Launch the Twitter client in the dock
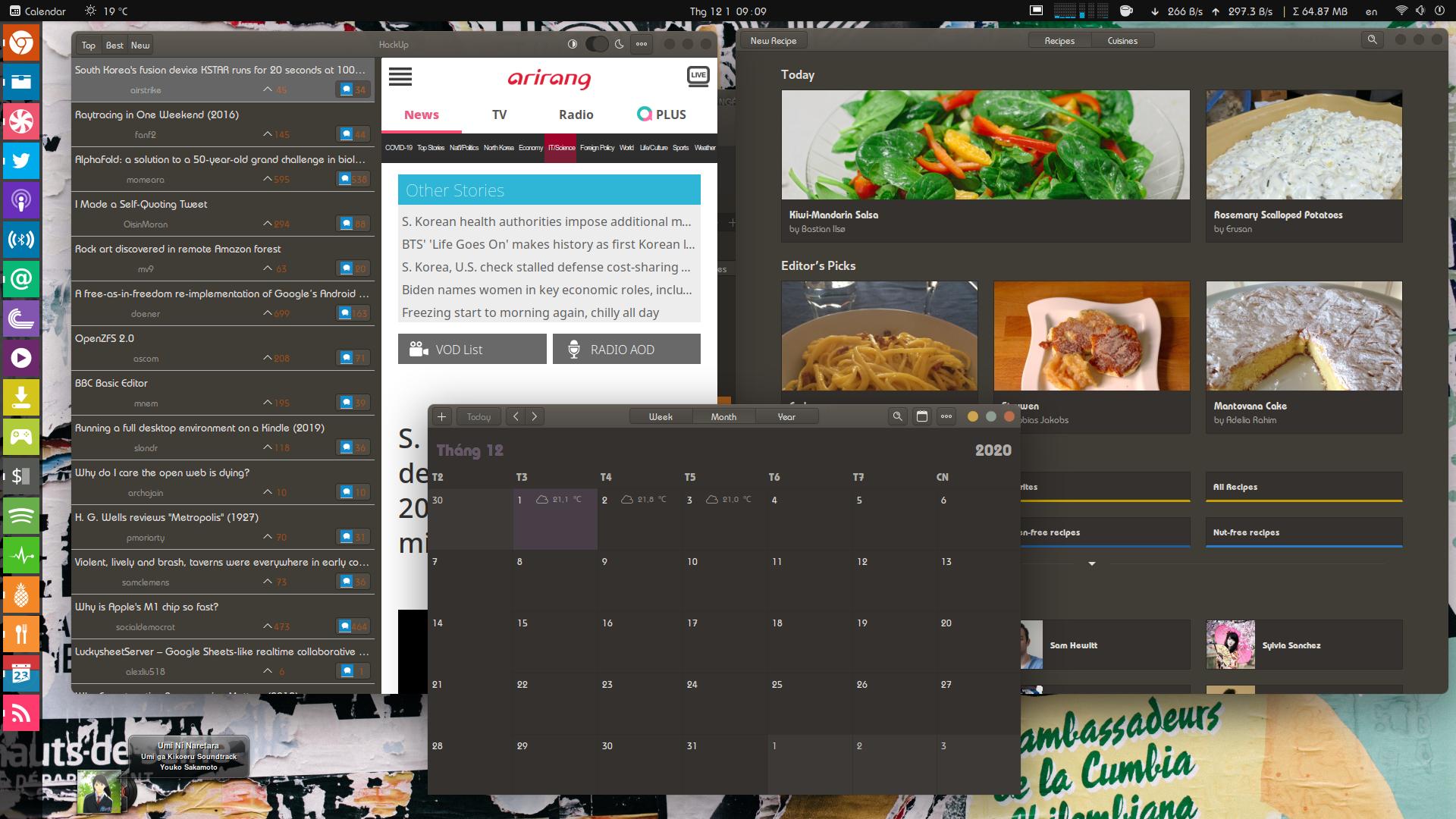Screen dimensions: 1456x819 click(x=21, y=161)
